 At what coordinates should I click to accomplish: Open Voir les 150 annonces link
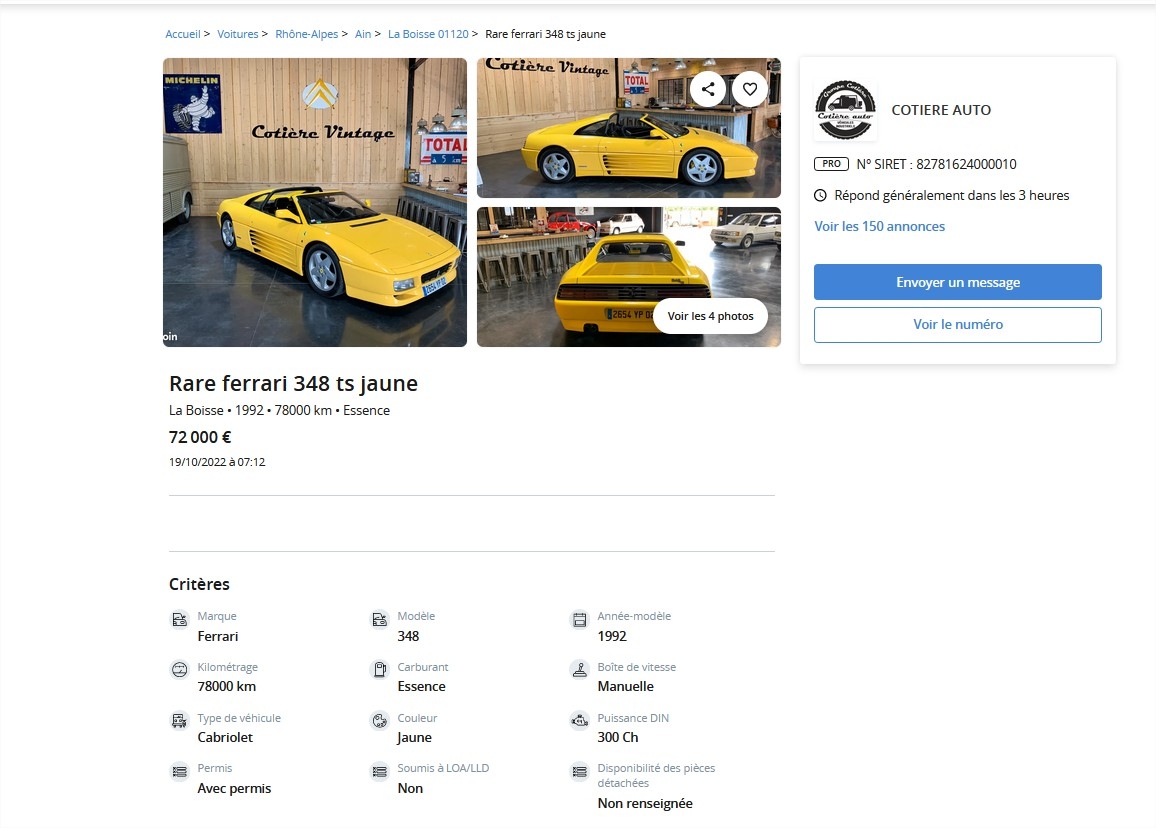coord(880,226)
